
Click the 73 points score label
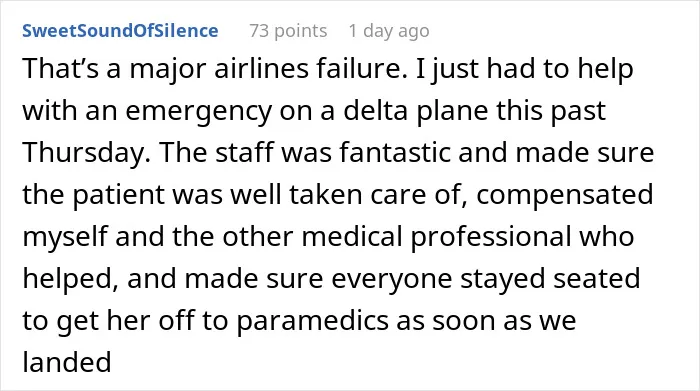pyautogui.click(x=288, y=31)
